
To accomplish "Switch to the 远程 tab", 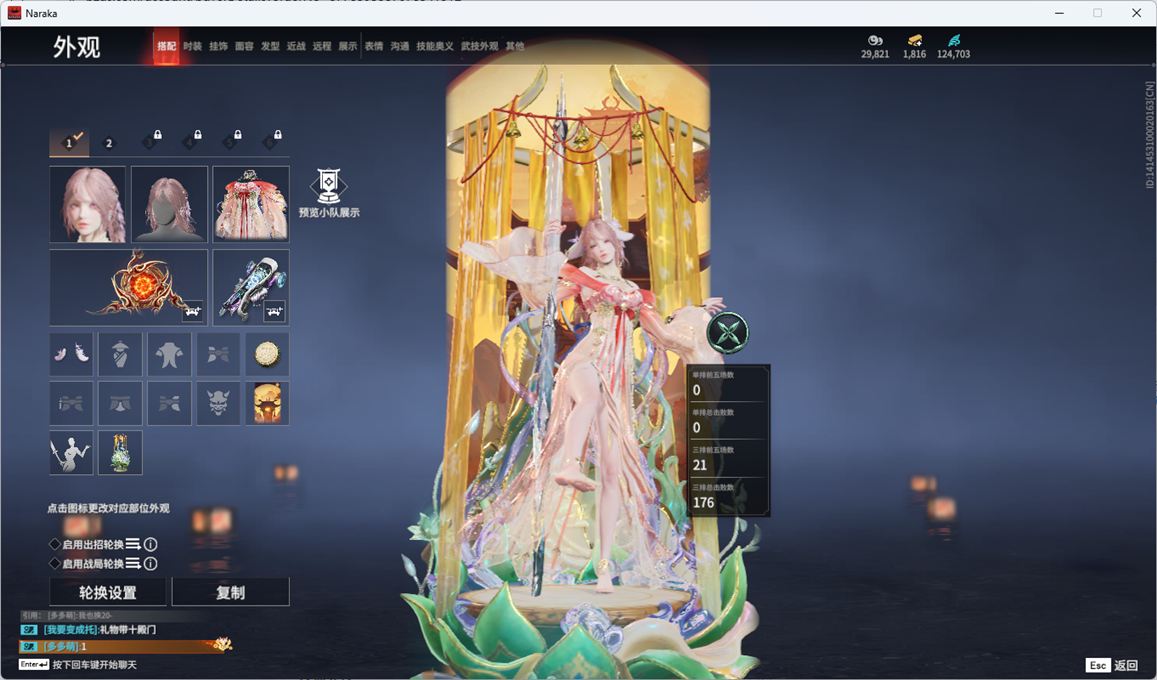I will click(322, 46).
